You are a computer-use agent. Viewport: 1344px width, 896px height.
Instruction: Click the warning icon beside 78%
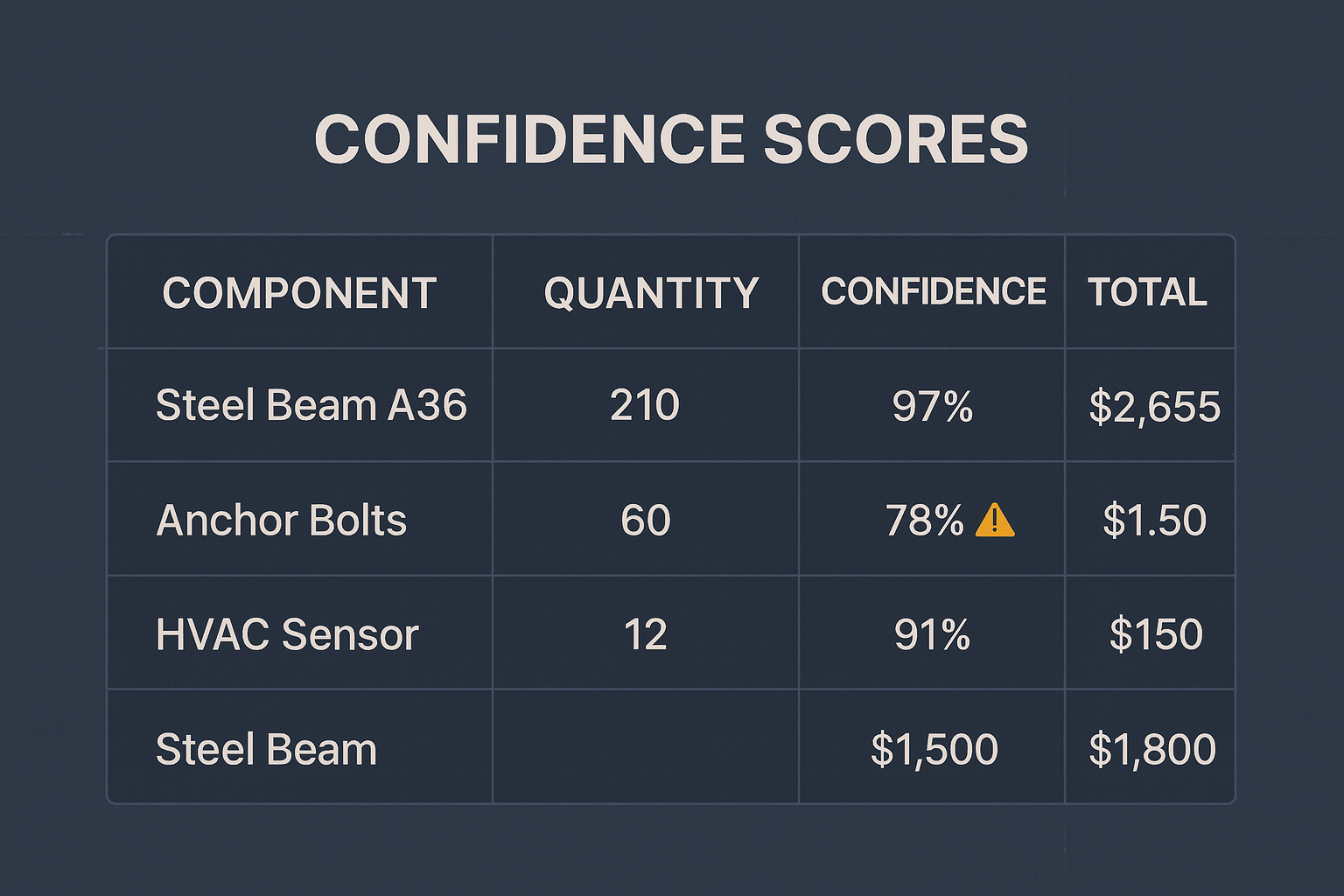click(995, 520)
